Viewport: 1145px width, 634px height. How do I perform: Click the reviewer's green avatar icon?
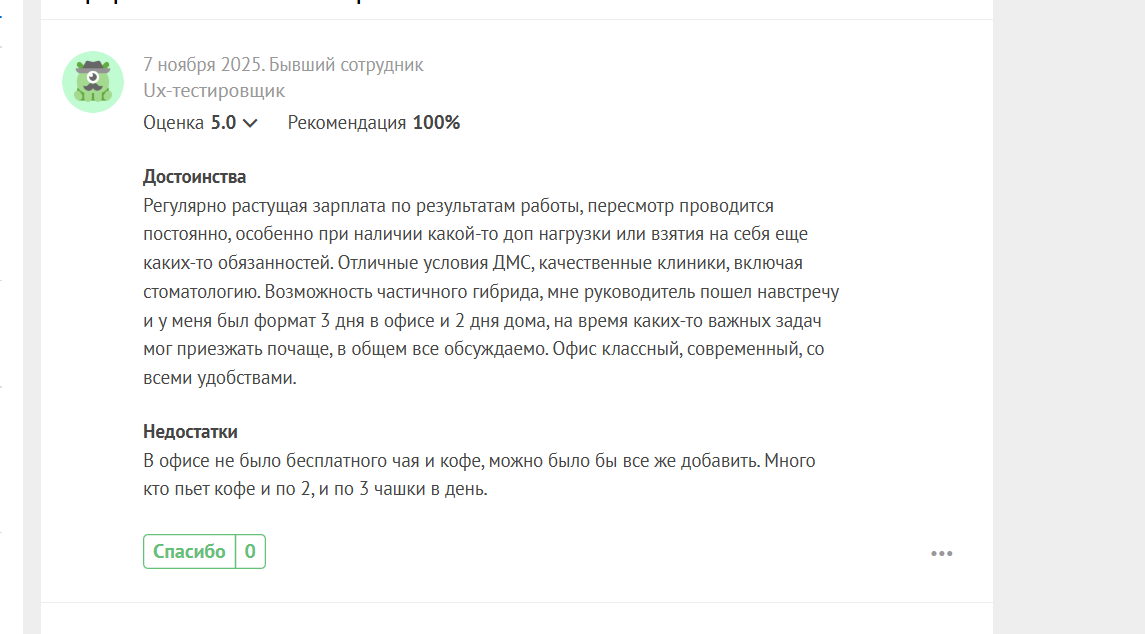pos(93,82)
